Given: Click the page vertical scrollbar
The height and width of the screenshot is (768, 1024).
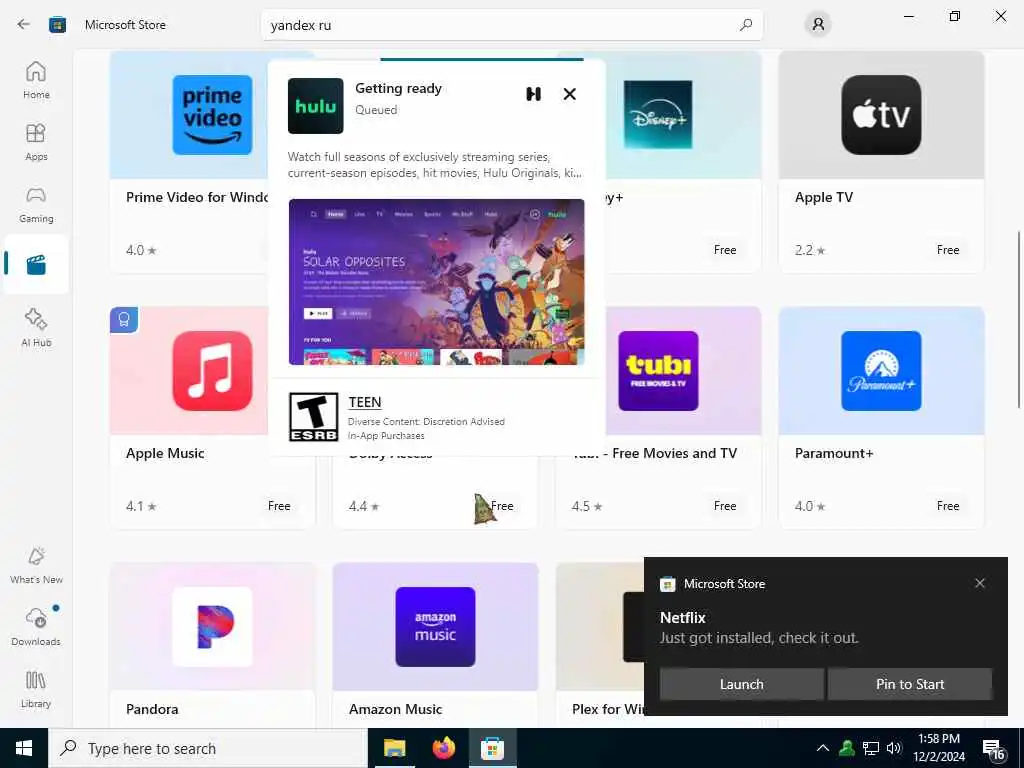Looking at the screenshot, I should pyautogui.click(x=1019, y=320).
